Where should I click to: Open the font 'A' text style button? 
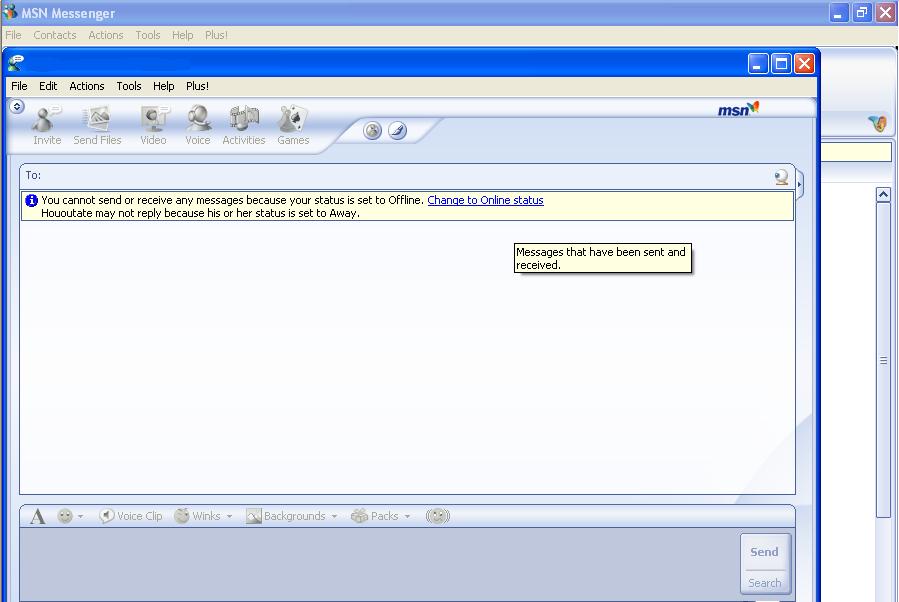37,516
